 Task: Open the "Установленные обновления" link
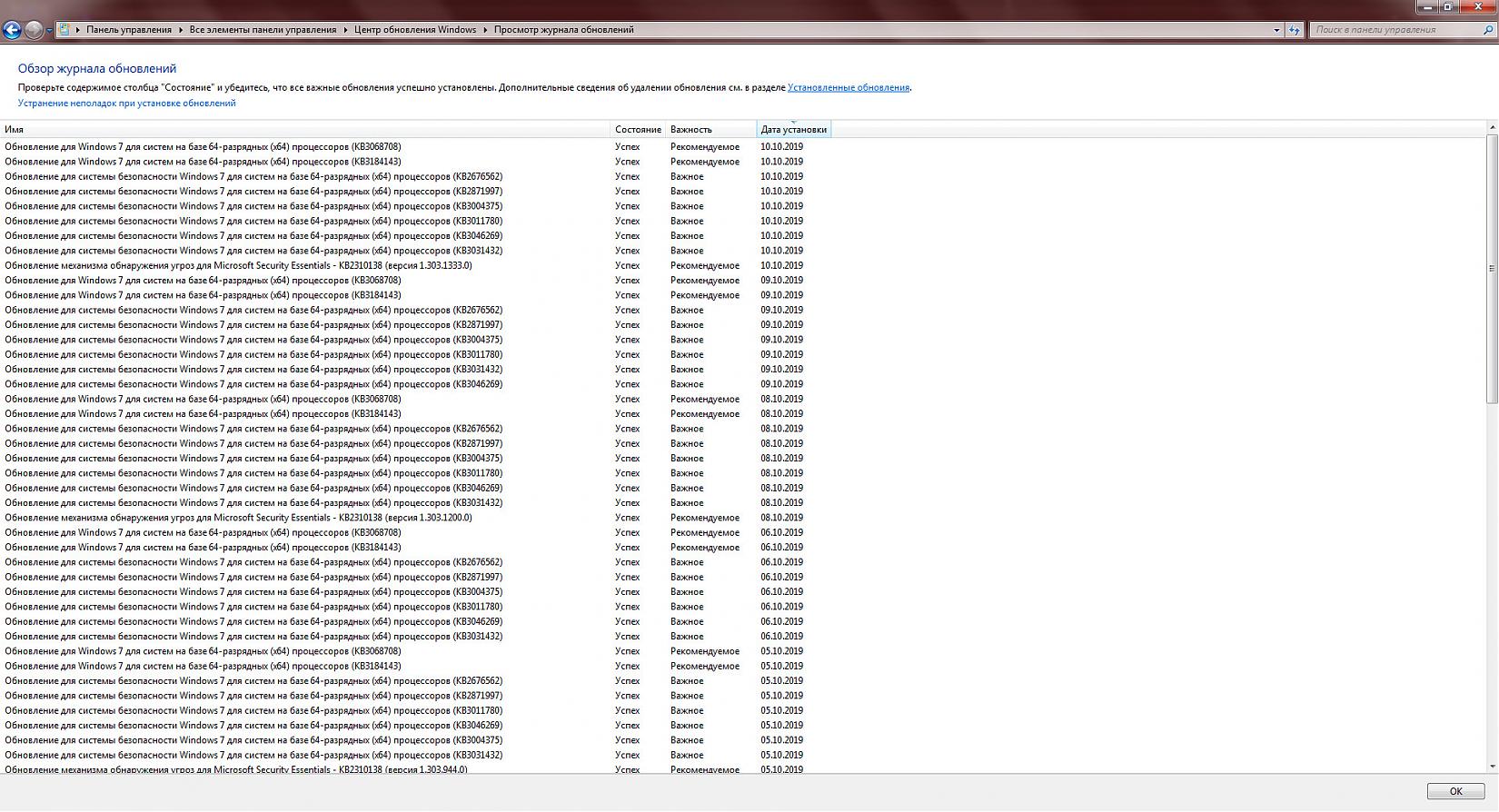tap(849, 88)
